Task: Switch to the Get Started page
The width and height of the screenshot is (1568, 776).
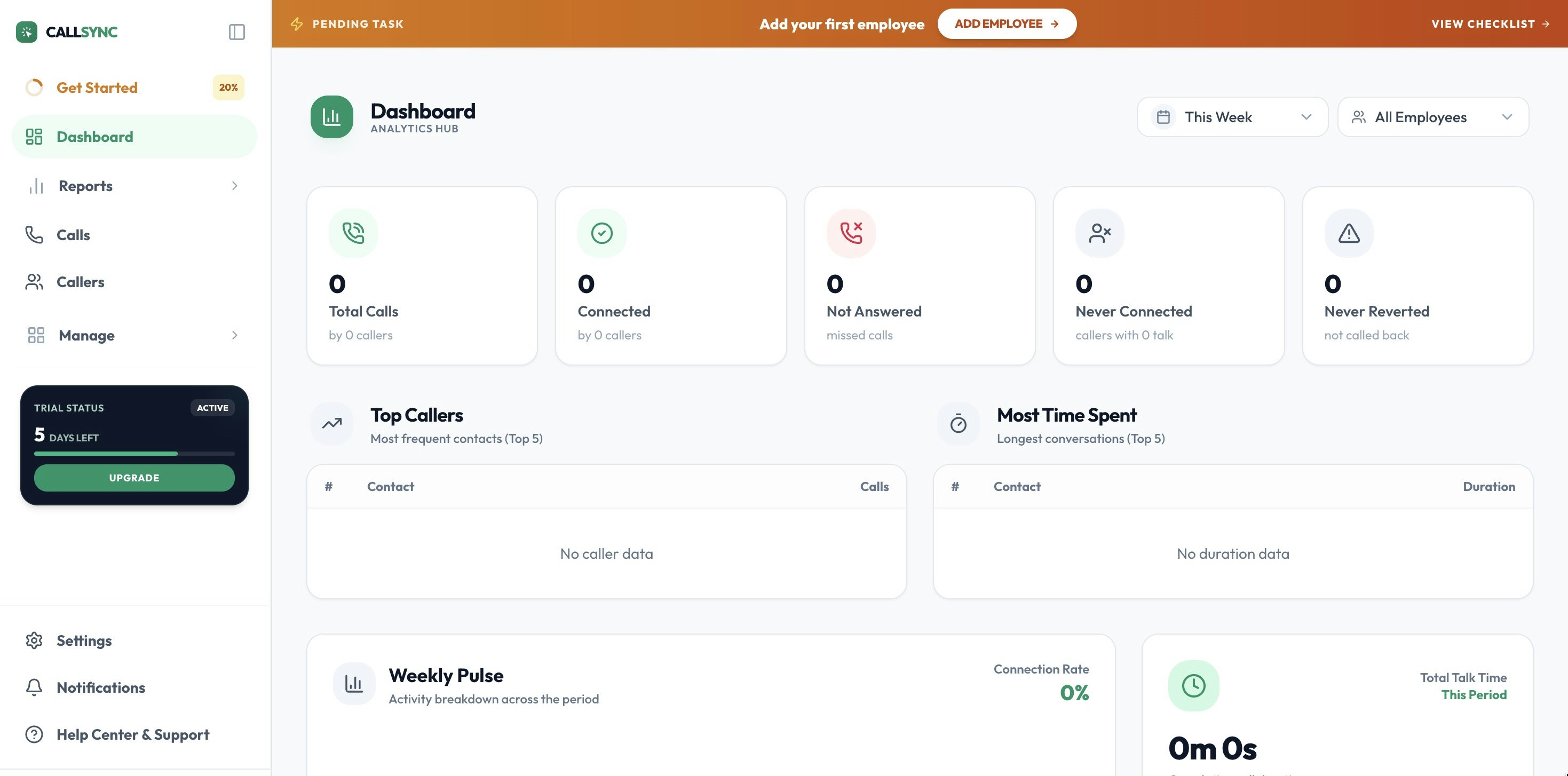Action: (97, 87)
